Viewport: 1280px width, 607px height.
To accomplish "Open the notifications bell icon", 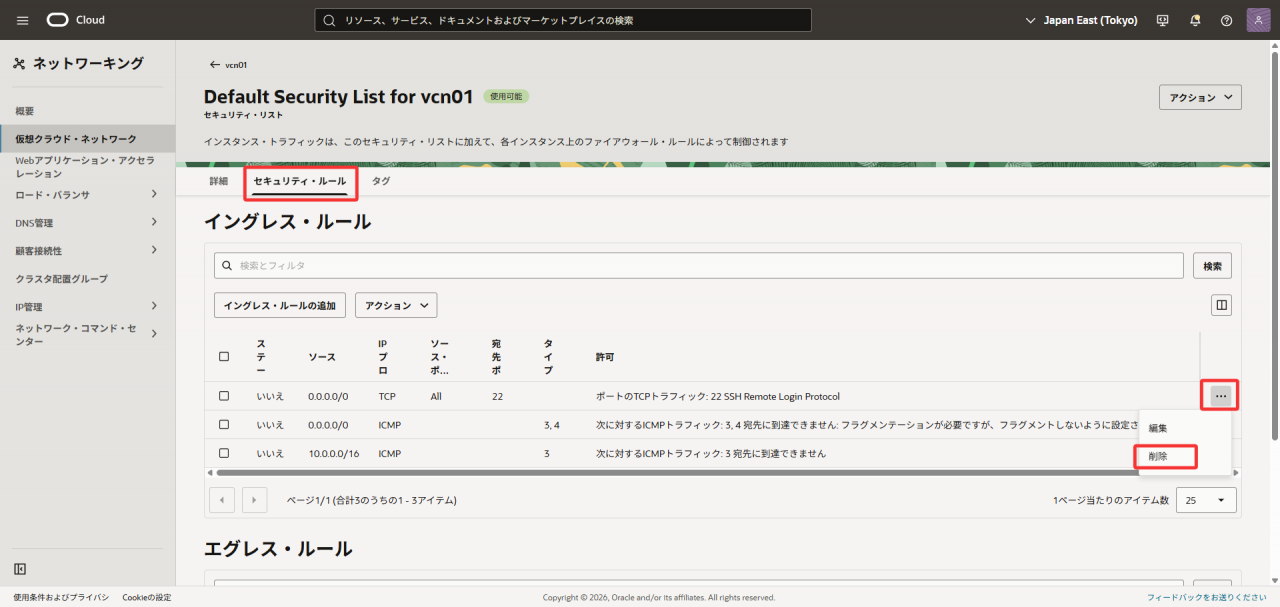I will click(1194, 20).
